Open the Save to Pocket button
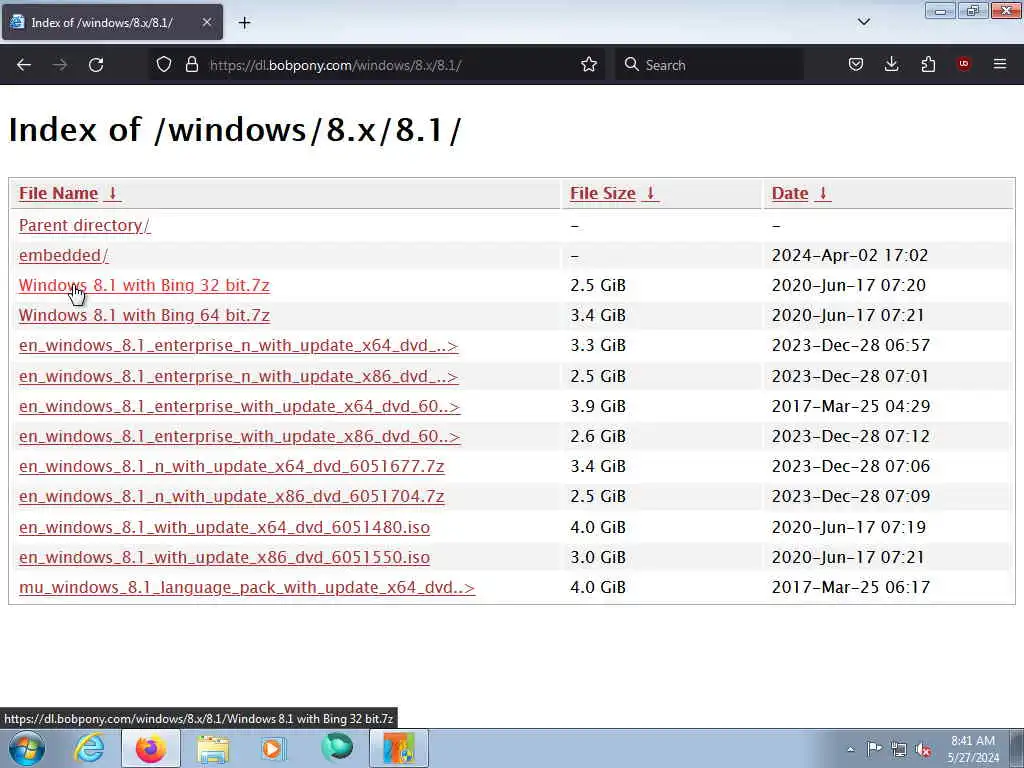Image resolution: width=1024 pixels, height=768 pixels. point(856,65)
